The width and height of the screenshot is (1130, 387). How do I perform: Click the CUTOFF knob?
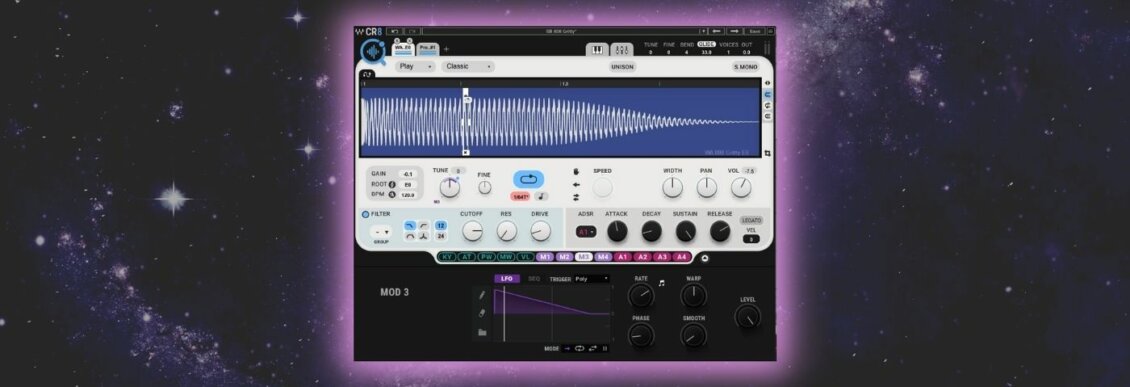click(x=473, y=231)
